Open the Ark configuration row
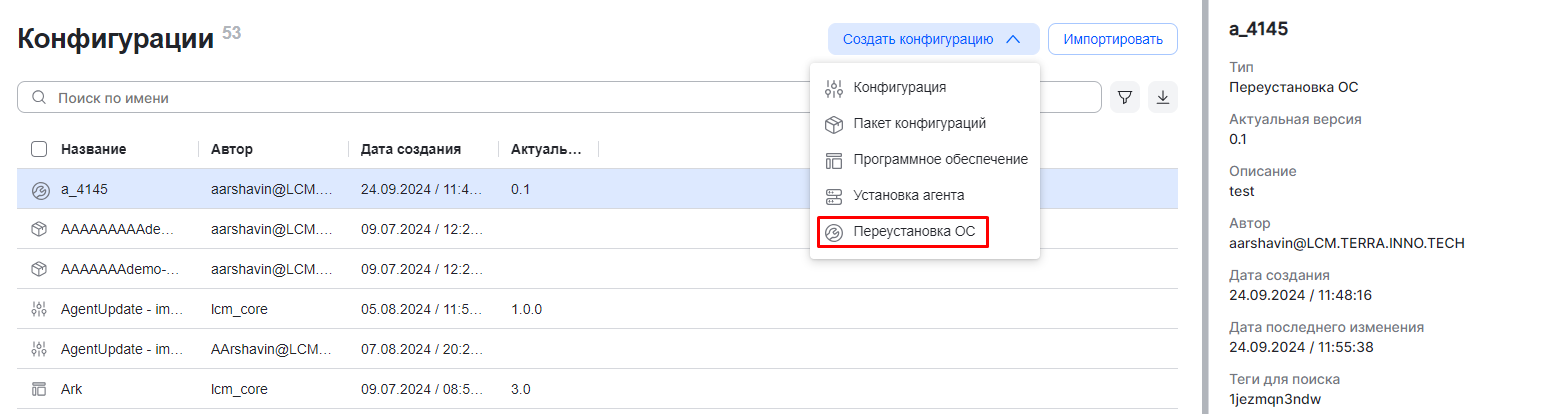 click(72, 389)
